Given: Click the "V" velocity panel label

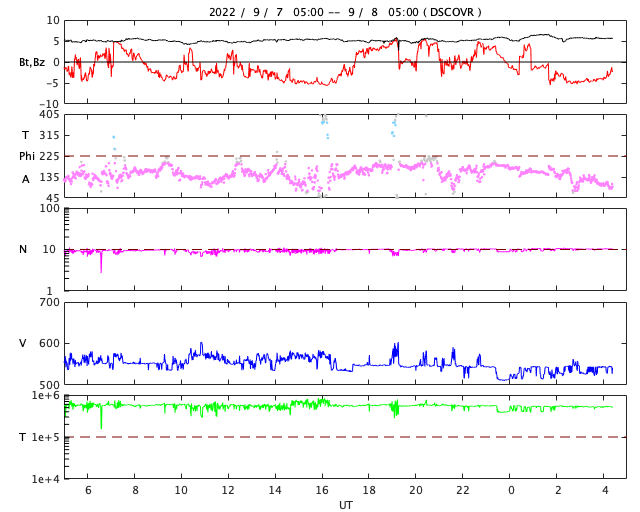Looking at the screenshot, I should pos(23,343).
